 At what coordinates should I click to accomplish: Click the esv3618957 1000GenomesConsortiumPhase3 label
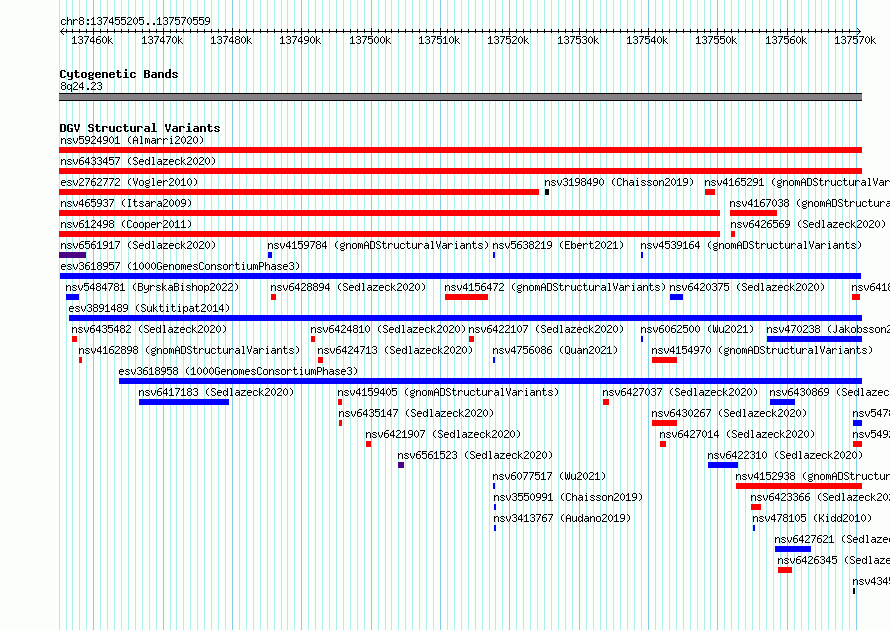tap(180, 266)
